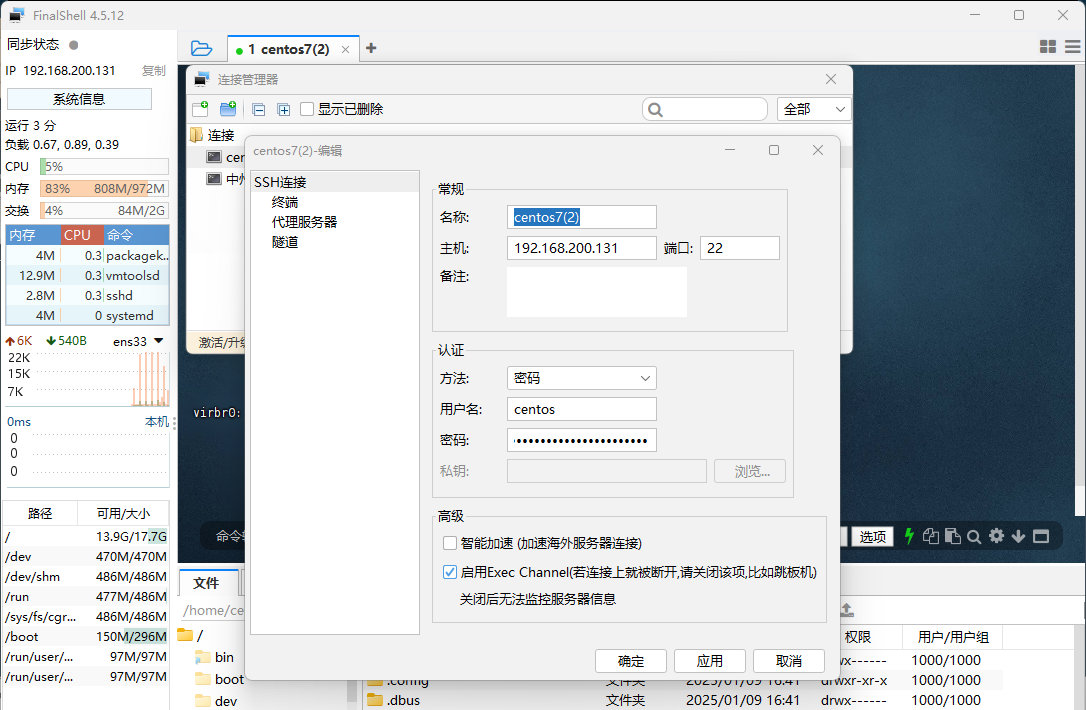
Task: Enable the 显示已删除 checkbox
Action: coord(307,109)
